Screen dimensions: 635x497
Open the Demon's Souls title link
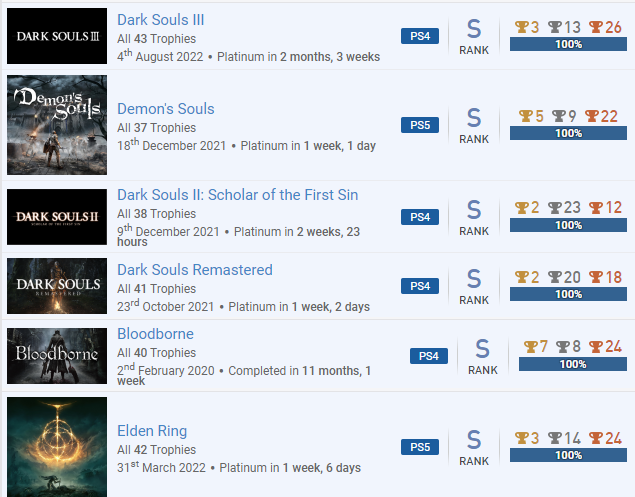[166, 109]
